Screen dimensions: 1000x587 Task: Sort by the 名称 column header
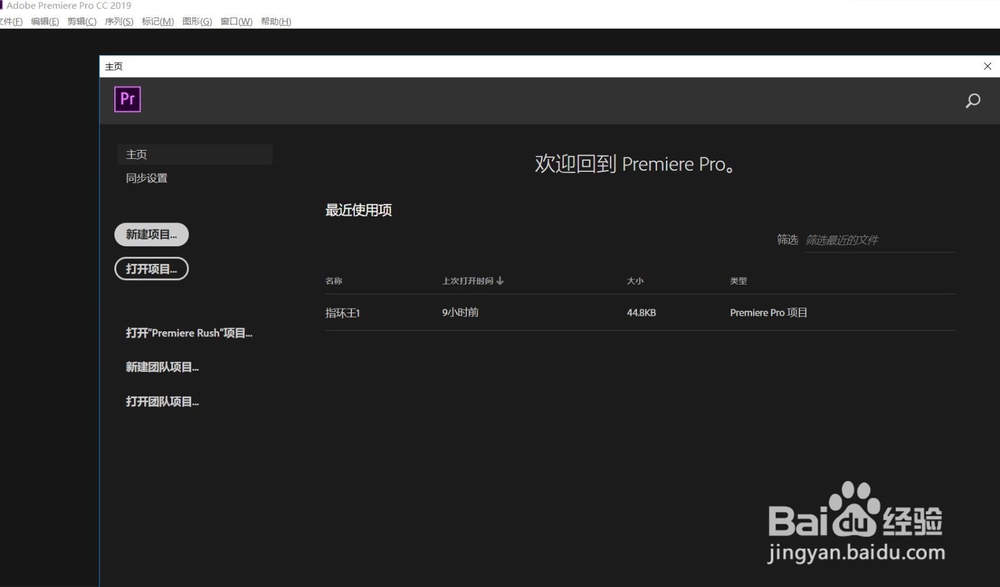[x=334, y=281]
